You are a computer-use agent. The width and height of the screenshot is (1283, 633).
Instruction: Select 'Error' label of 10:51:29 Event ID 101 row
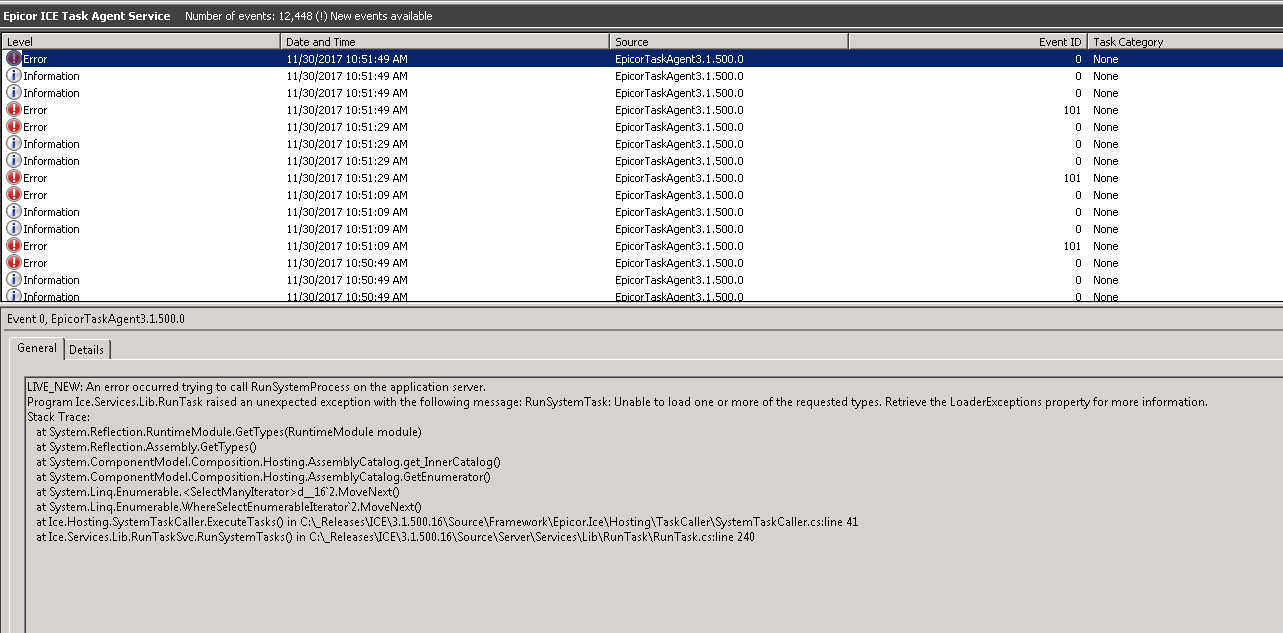[x=35, y=178]
